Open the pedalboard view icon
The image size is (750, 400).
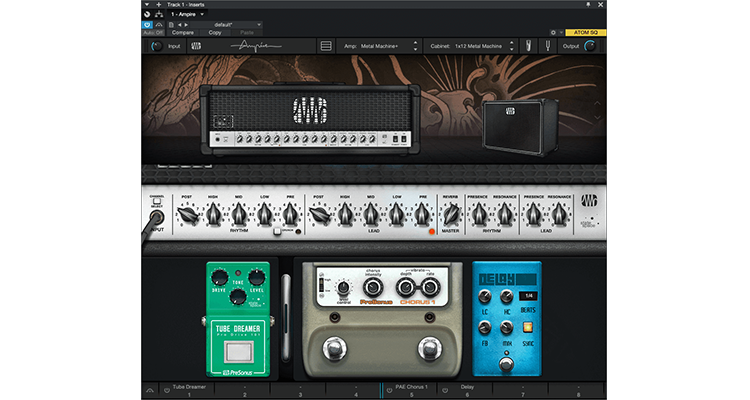[196, 46]
